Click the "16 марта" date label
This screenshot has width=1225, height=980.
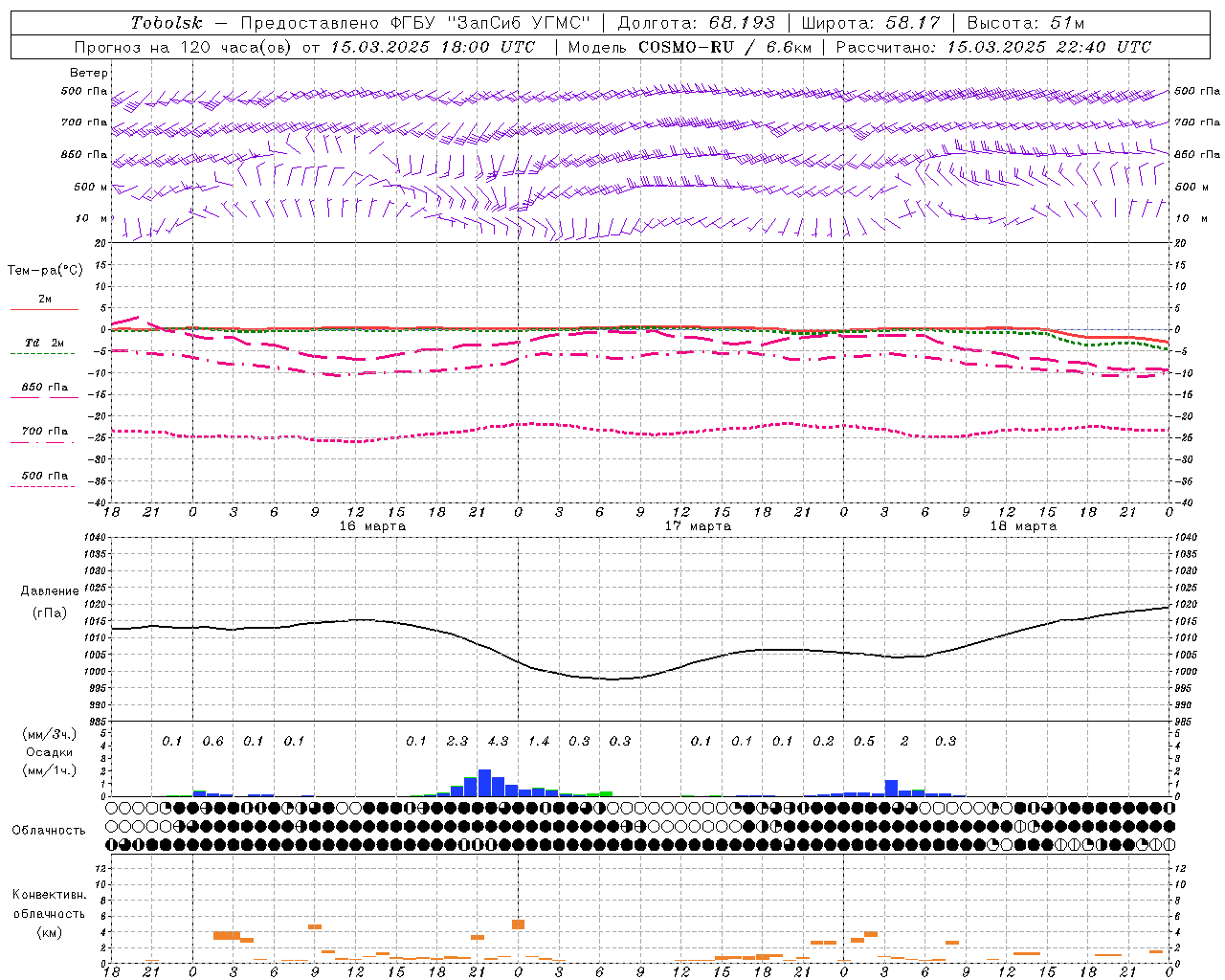372,526
